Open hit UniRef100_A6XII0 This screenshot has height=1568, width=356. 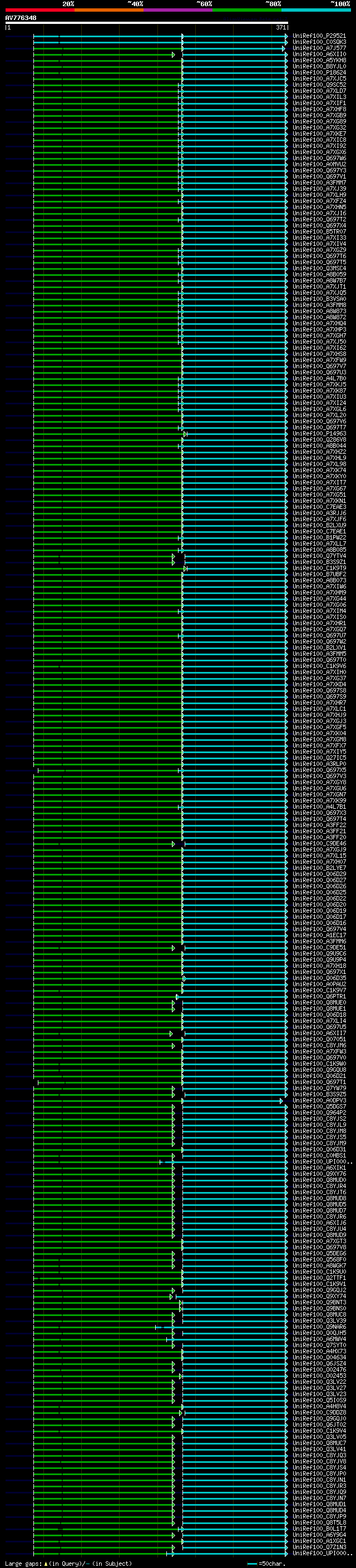tap(319, 54)
